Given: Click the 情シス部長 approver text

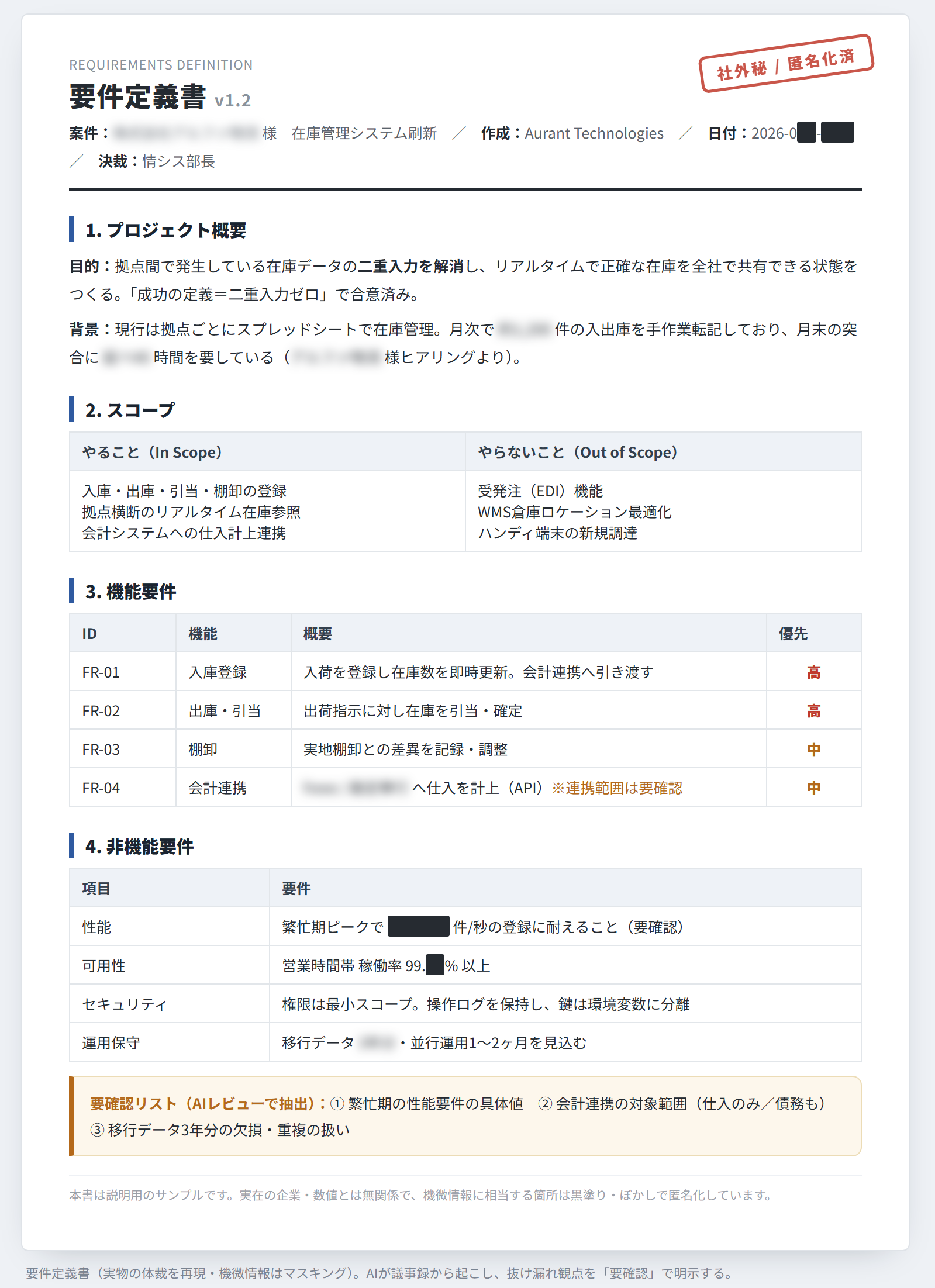Looking at the screenshot, I should pos(179,161).
